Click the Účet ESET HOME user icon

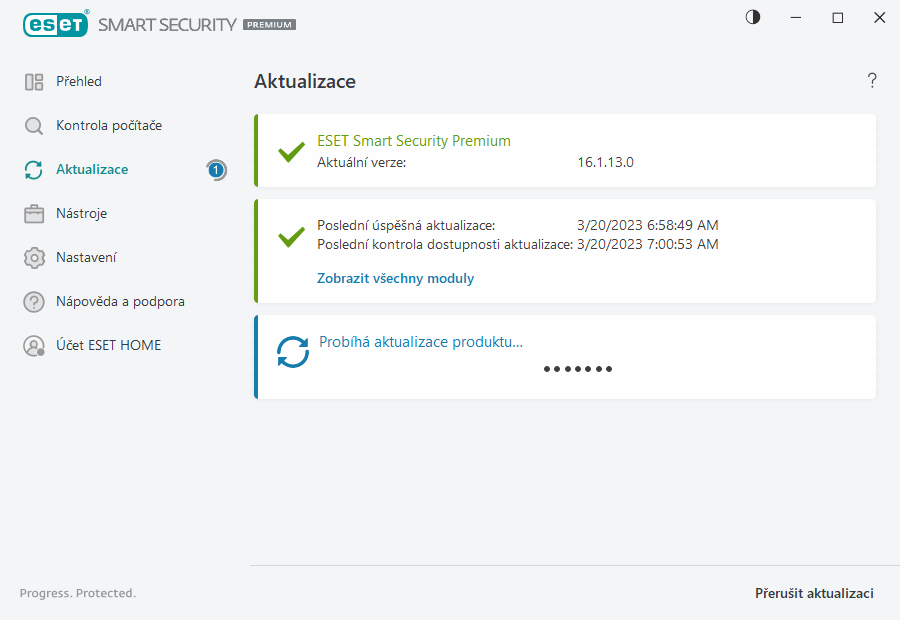34,346
